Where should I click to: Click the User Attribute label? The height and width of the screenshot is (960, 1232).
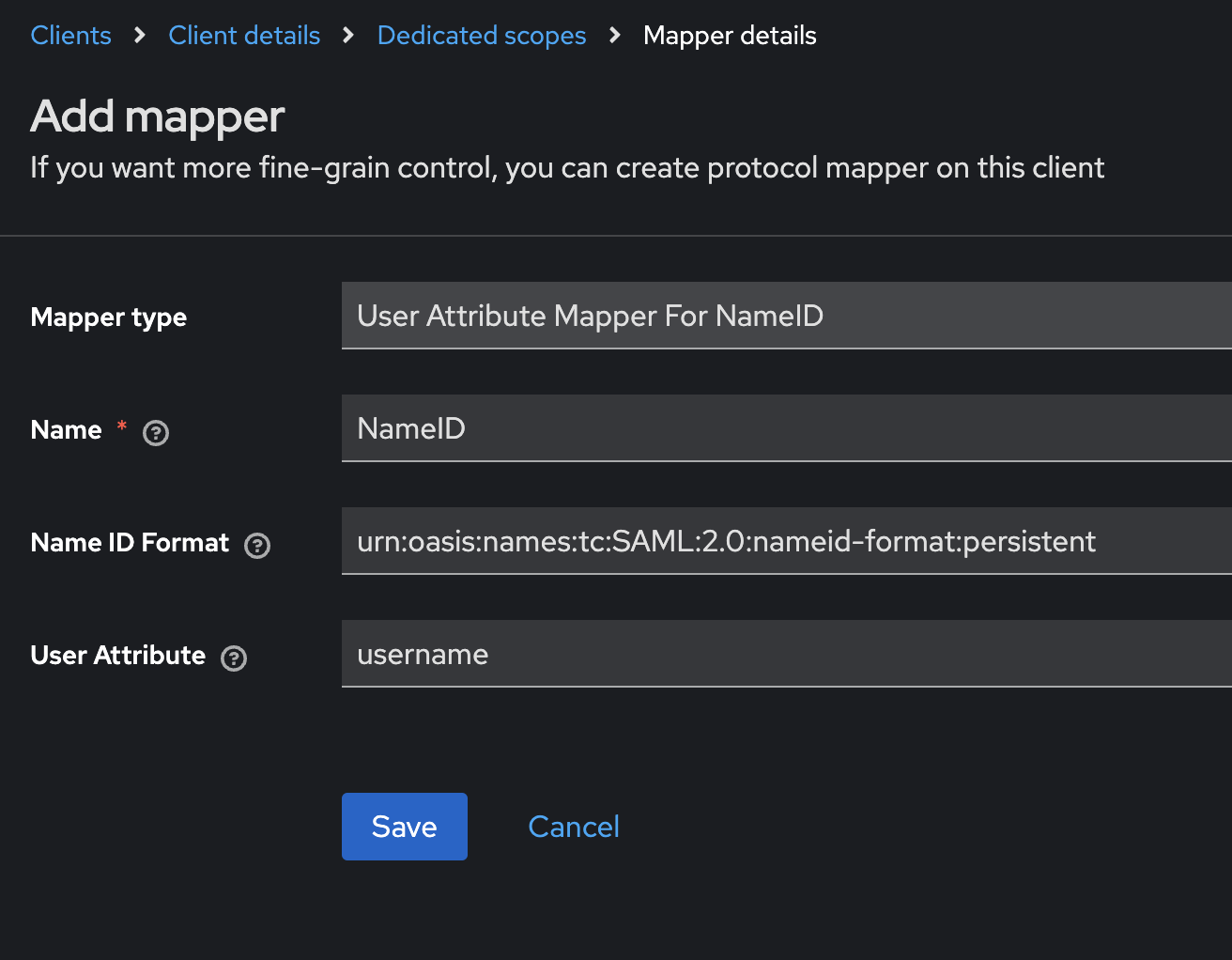click(118, 656)
